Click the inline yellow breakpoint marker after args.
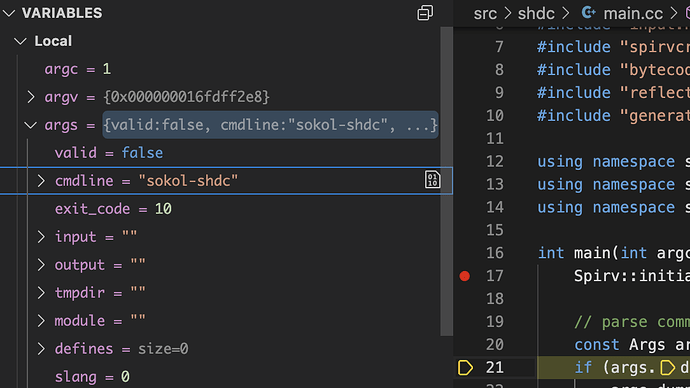 pos(668,368)
